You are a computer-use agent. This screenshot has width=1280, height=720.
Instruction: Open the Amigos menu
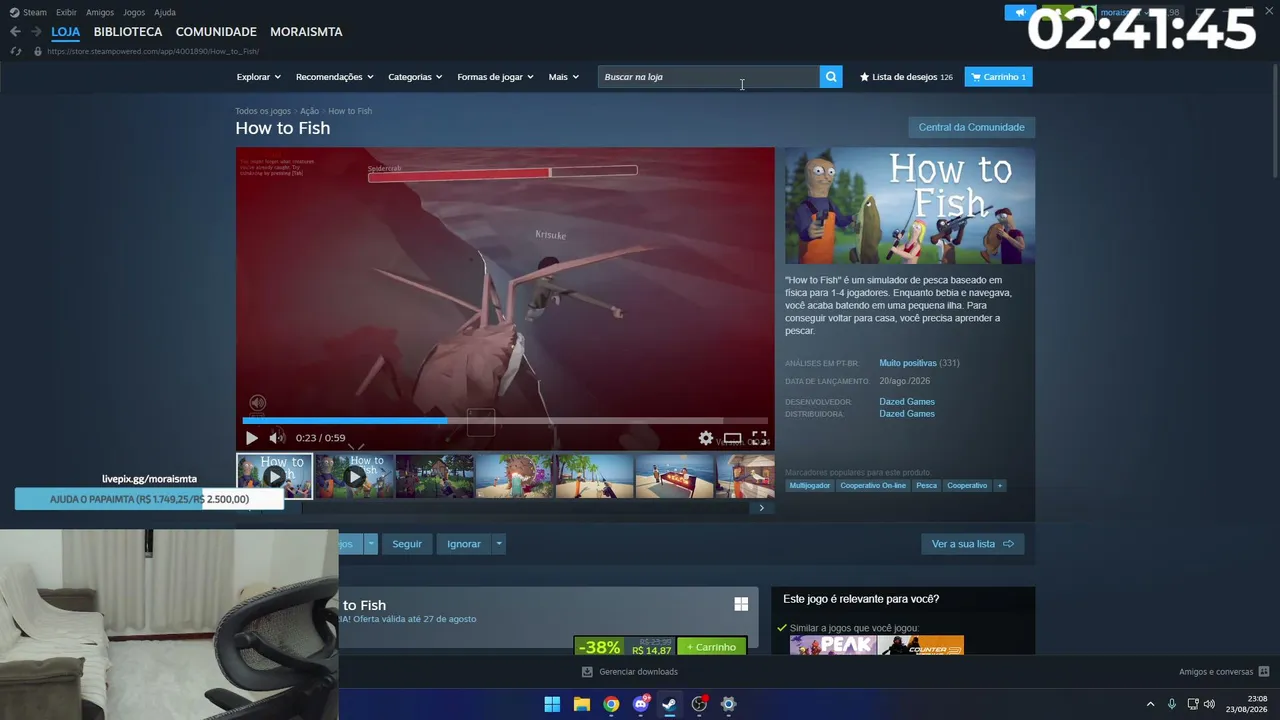coord(100,12)
